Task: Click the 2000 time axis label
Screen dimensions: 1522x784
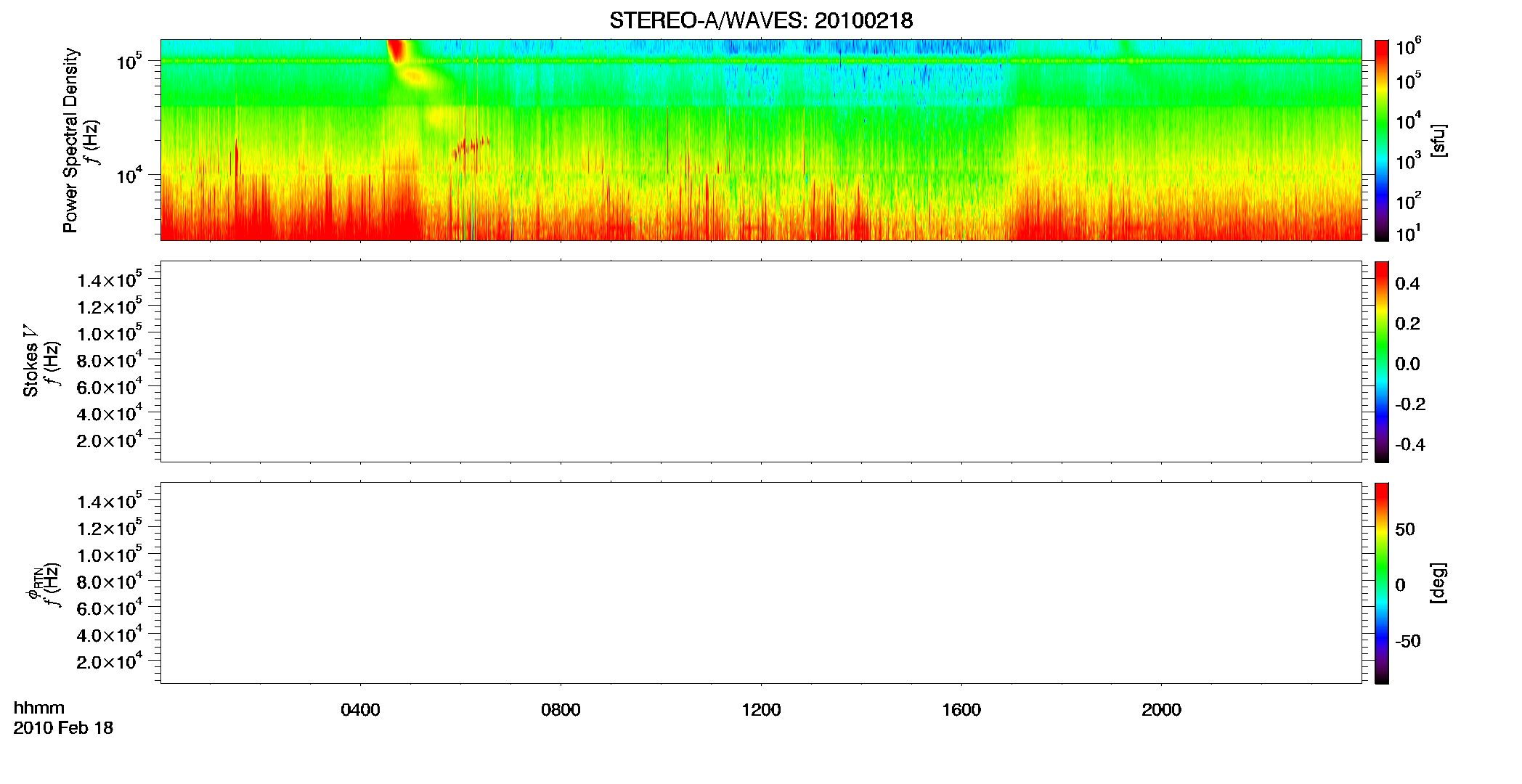Action: (x=1161, y=710)
